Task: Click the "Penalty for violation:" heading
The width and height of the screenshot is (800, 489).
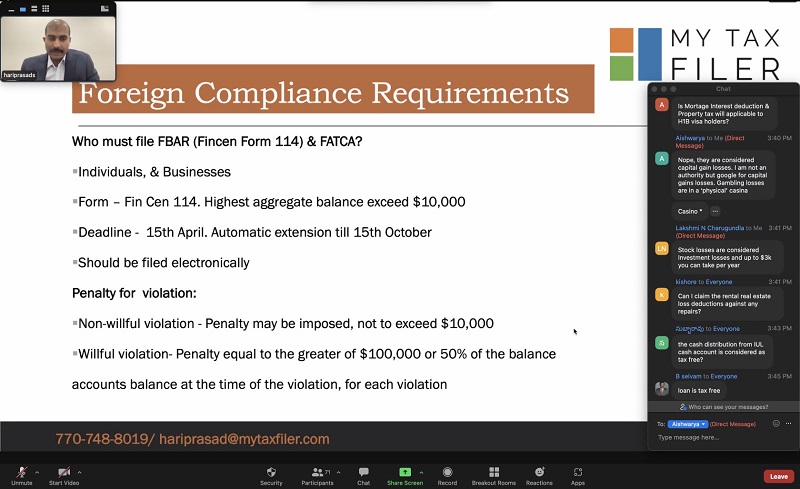Action: pos(134,293)
